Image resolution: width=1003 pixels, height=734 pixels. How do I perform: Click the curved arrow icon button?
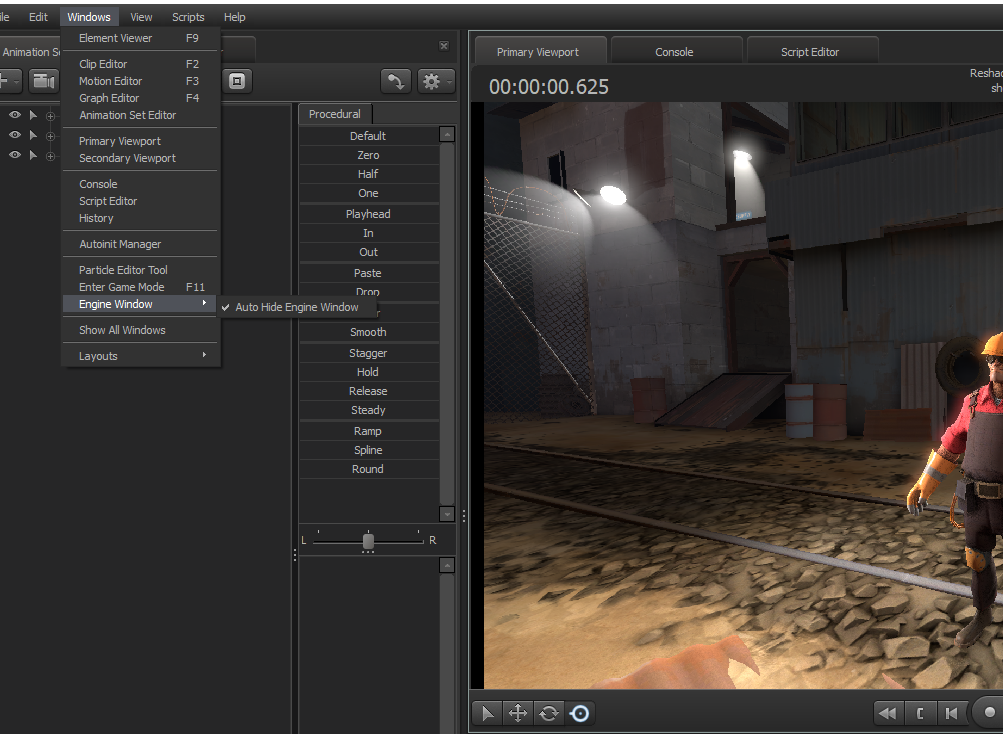[395, 81]
